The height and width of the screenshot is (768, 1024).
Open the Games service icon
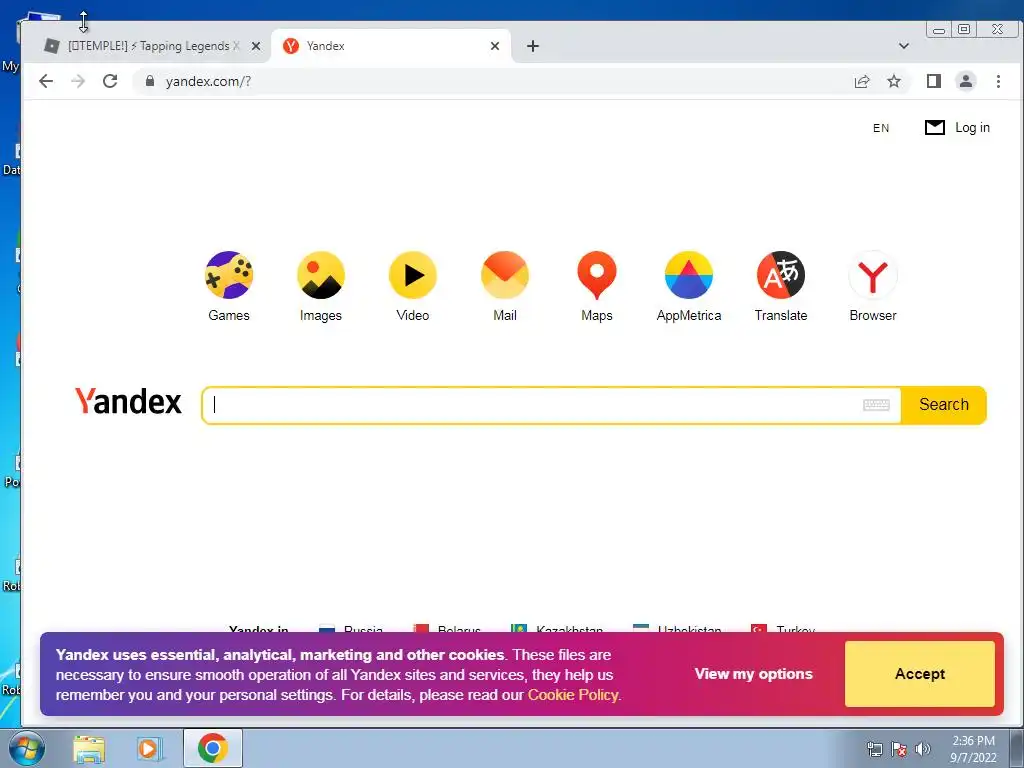[229, 276]
